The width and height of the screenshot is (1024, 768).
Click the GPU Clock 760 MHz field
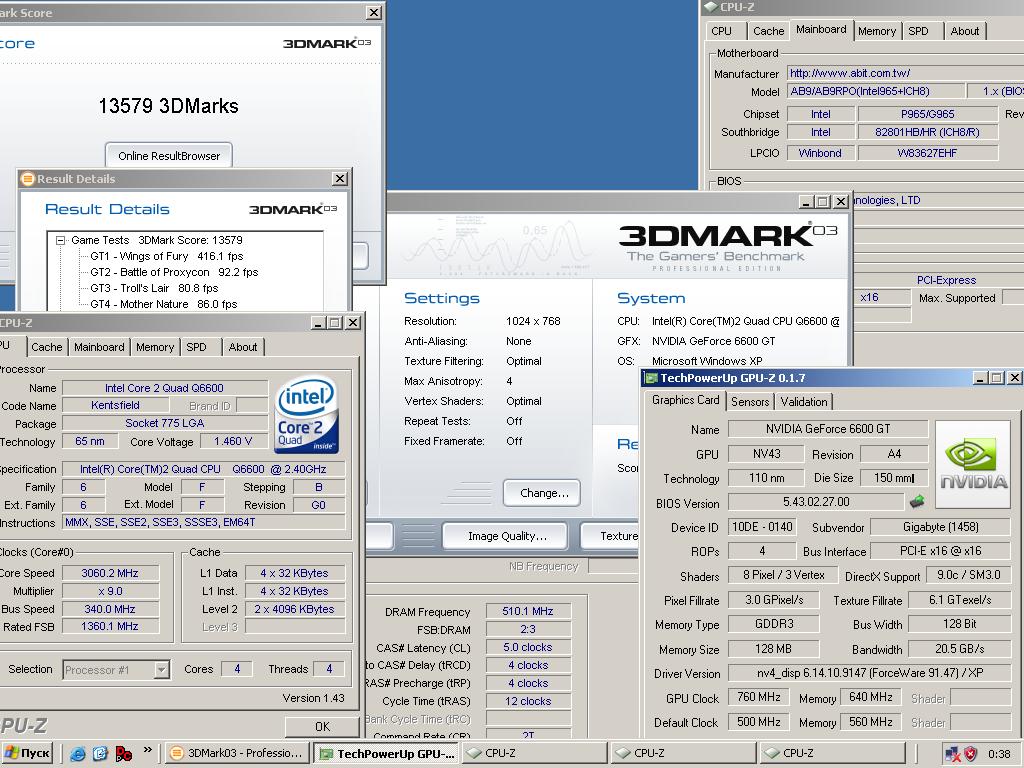759,697
